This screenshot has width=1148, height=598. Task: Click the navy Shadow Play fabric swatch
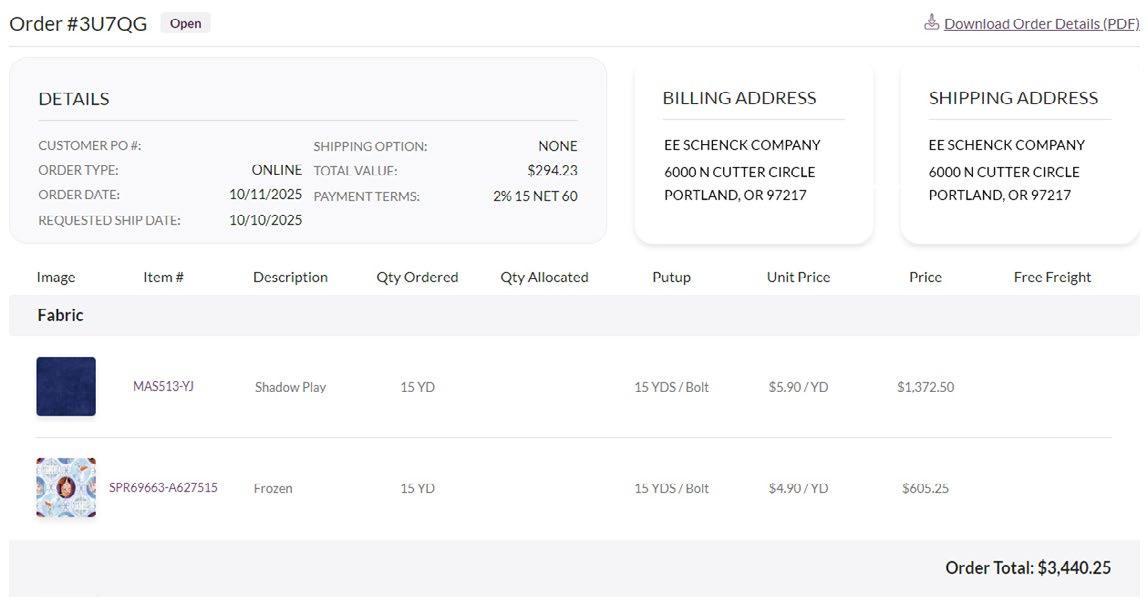[x=66, y=386]
